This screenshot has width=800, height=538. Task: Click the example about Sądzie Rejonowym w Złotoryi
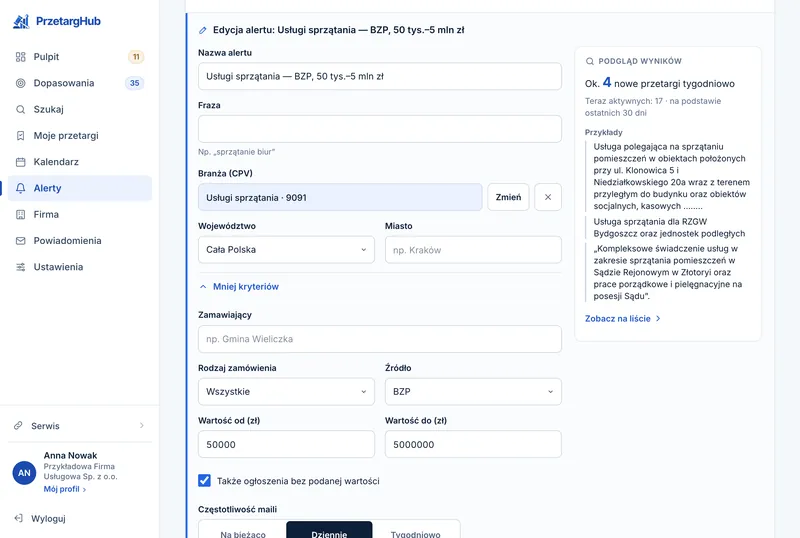click(x=667, y=272)
